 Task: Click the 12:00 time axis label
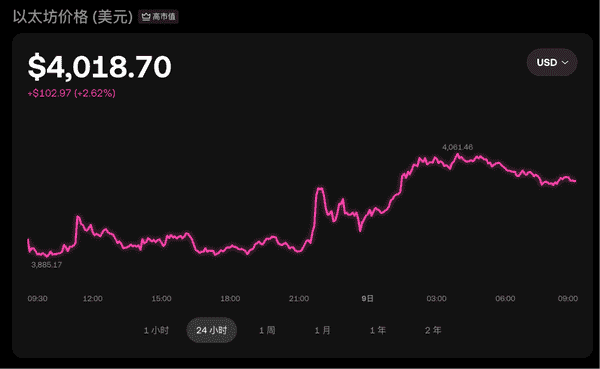point(93,299)
